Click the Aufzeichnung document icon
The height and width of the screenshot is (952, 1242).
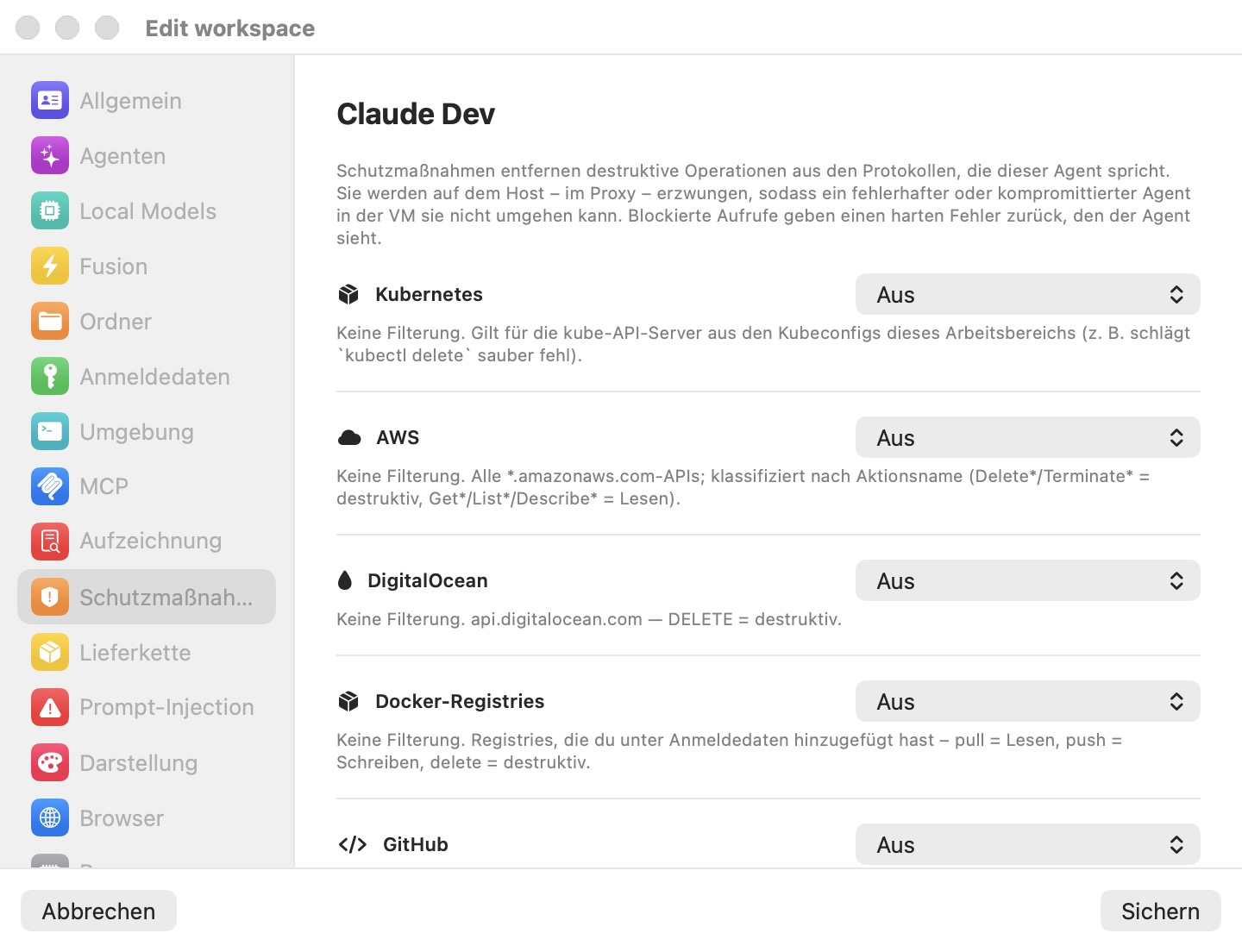(50, 542)
